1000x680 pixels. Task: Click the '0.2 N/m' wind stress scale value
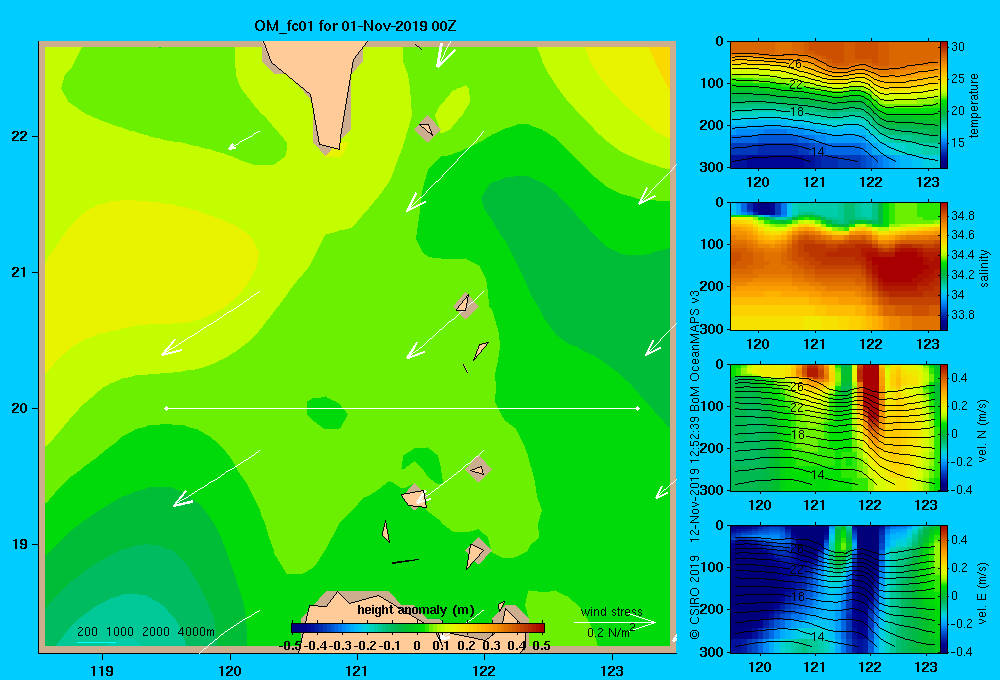[x=609, y=633]
